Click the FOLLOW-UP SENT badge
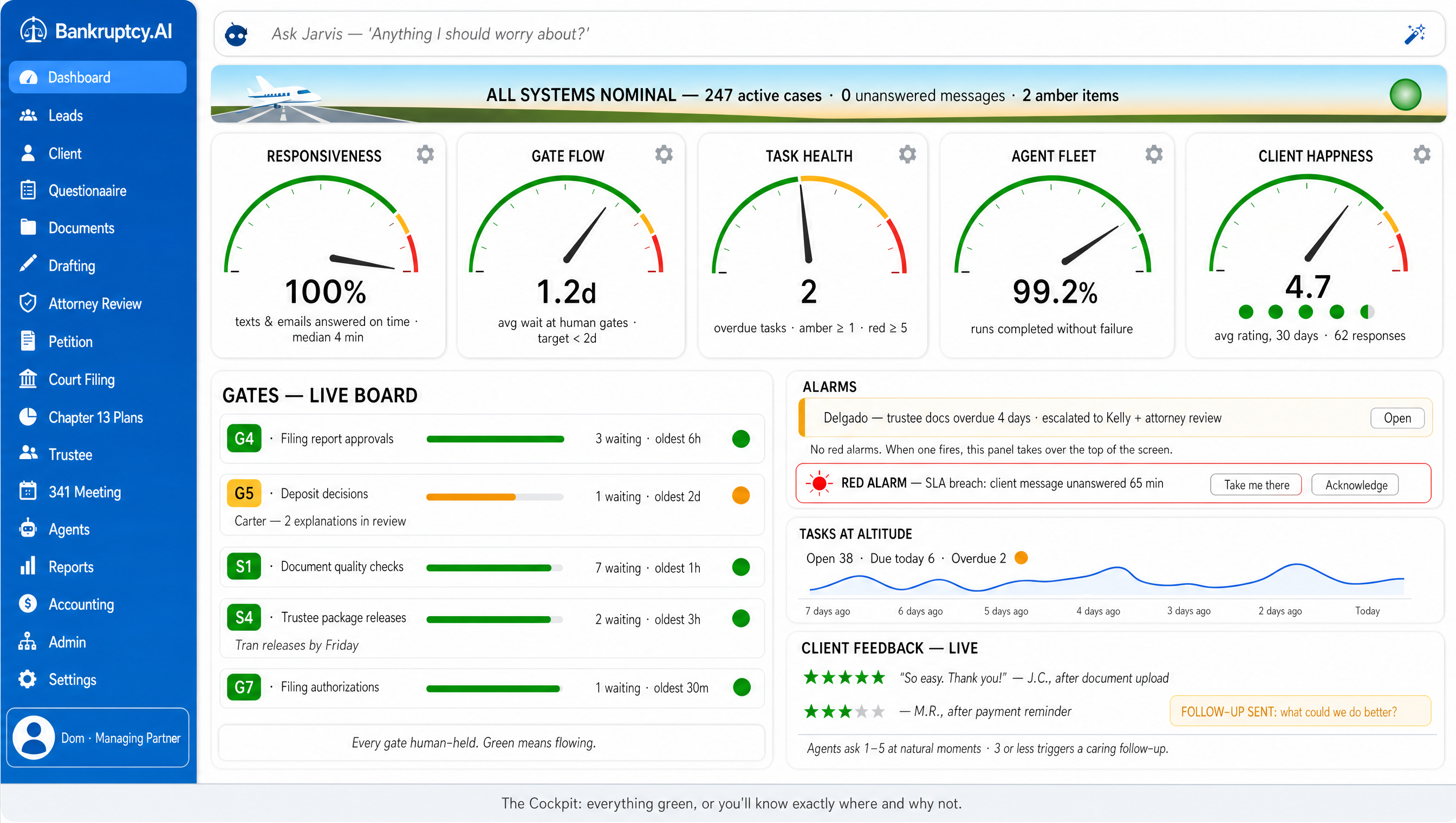 tap(1300, 711)
